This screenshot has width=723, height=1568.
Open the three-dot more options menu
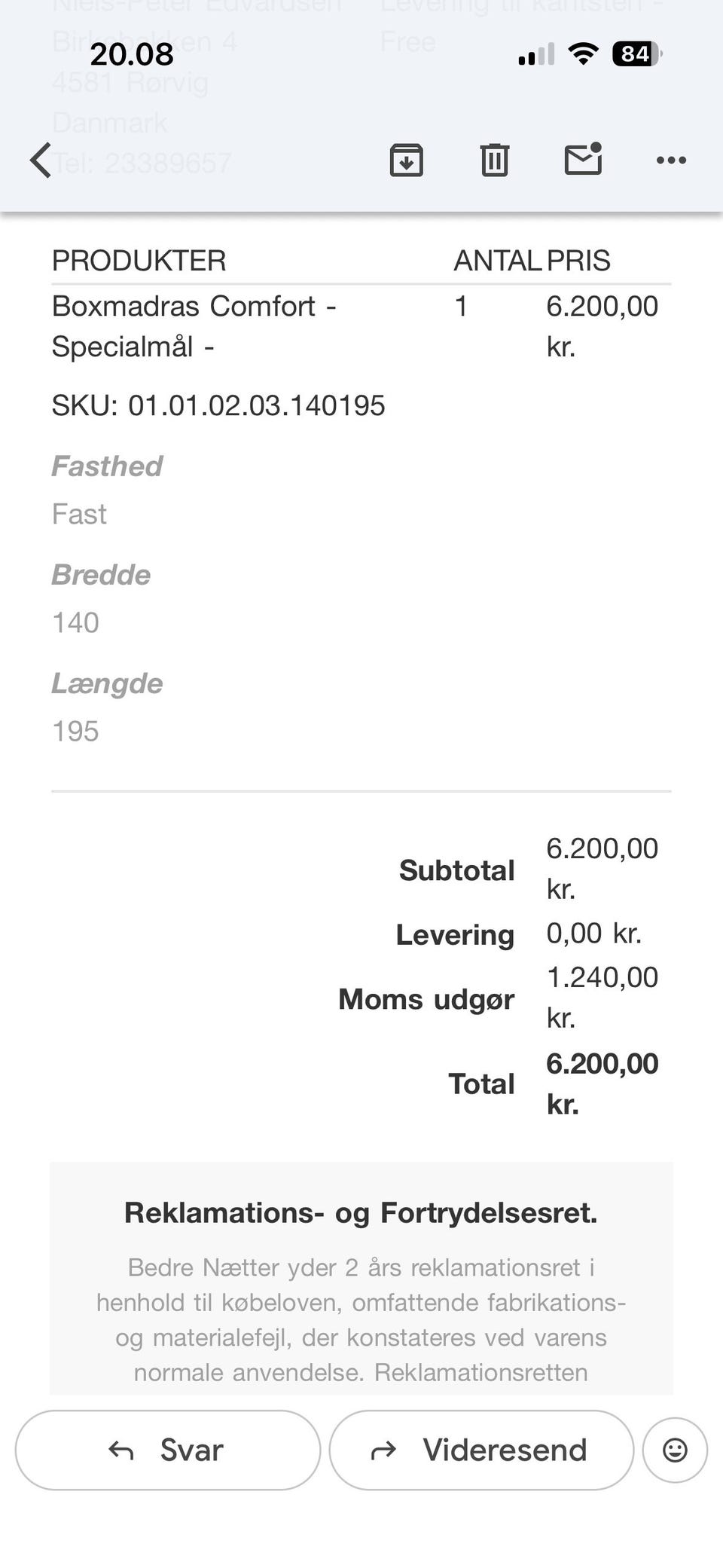pos(671,160)
